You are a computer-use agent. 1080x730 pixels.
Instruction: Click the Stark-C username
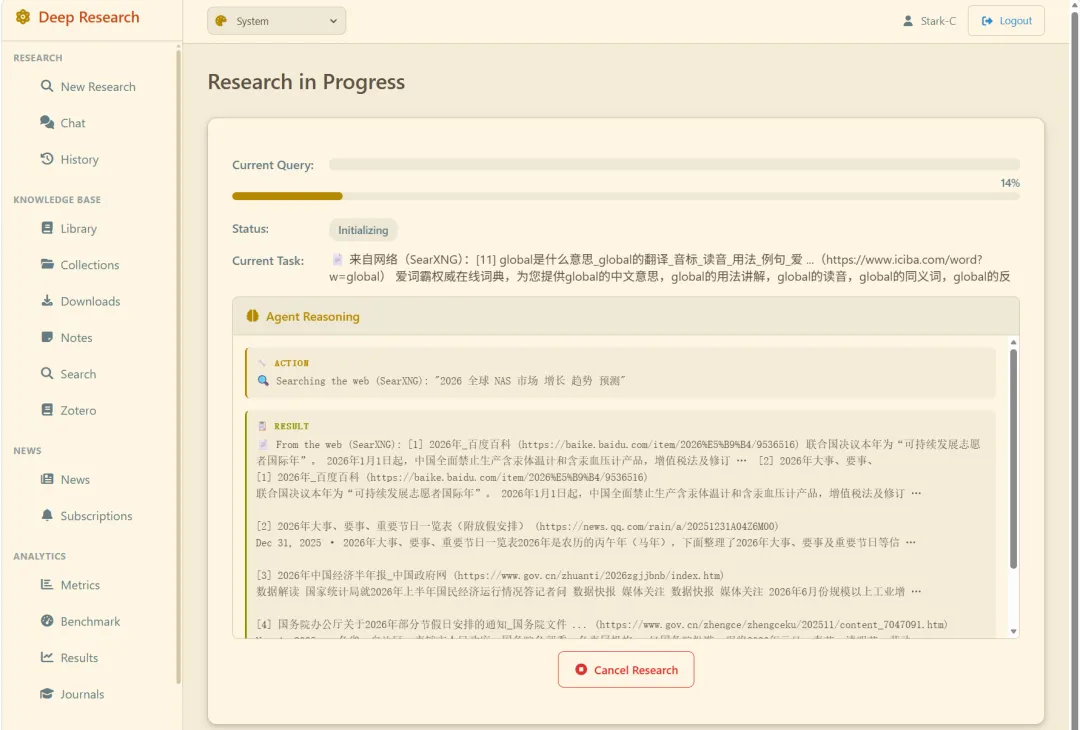point(938,21)
